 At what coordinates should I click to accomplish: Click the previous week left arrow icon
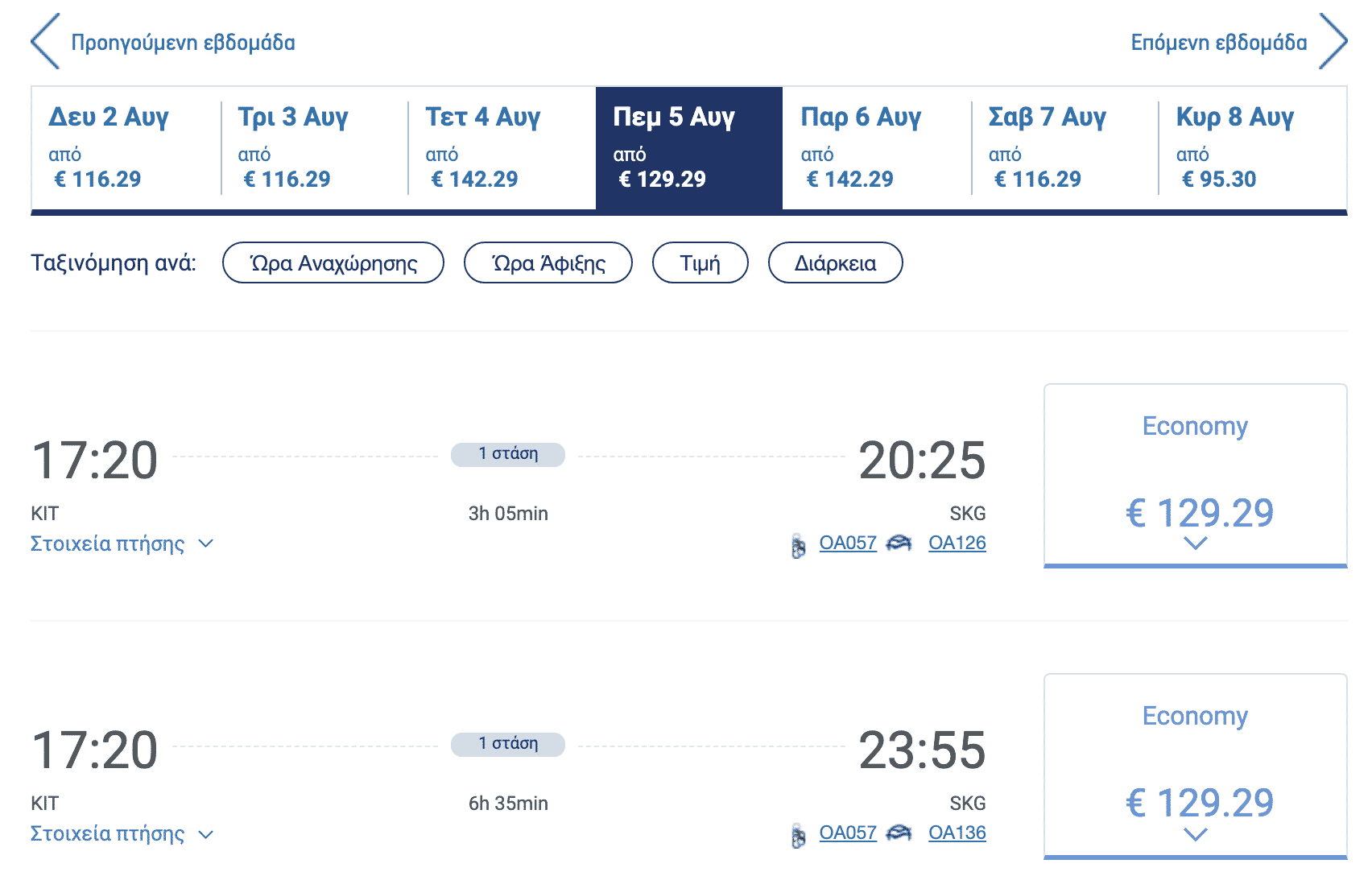click(45, 41)
